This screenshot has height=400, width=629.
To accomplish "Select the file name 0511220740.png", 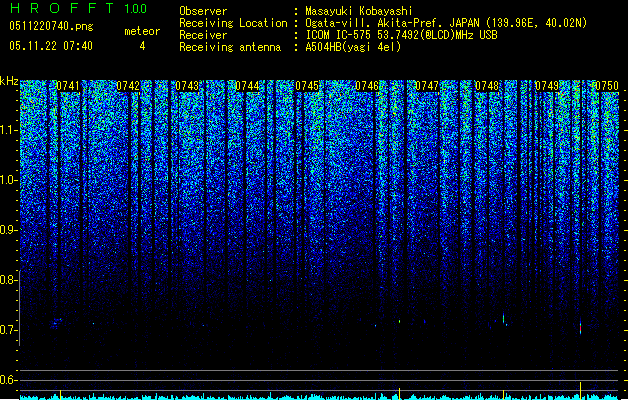I will click(51, 26).
